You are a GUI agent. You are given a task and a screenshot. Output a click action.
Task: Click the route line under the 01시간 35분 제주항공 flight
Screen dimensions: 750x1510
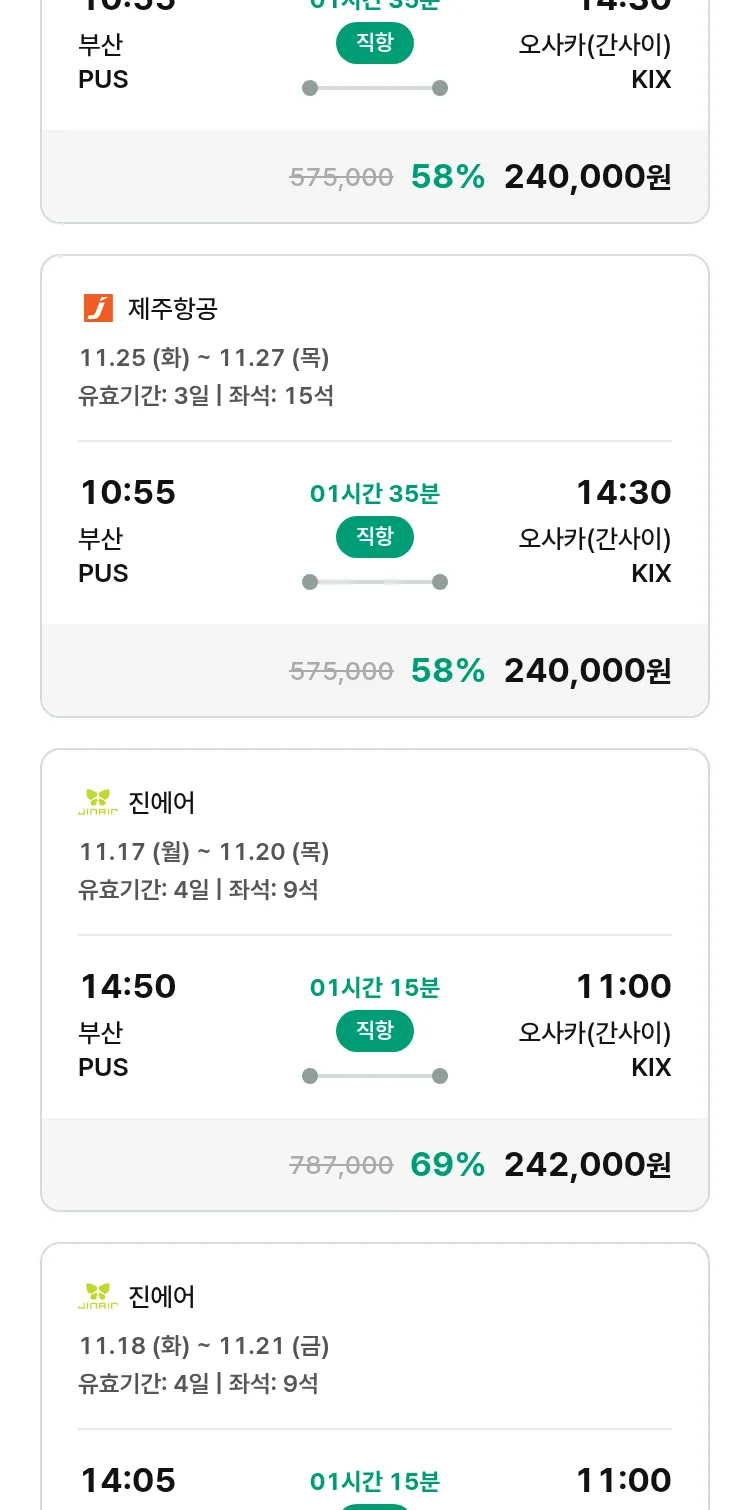pyautogui.click(x=374, y=582)
